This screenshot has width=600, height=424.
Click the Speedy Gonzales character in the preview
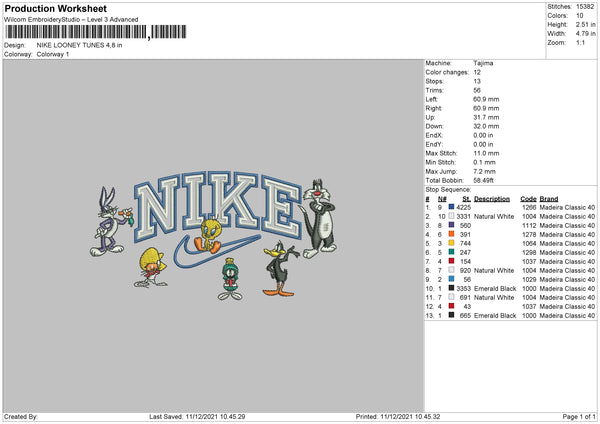[x=150, y=267]
